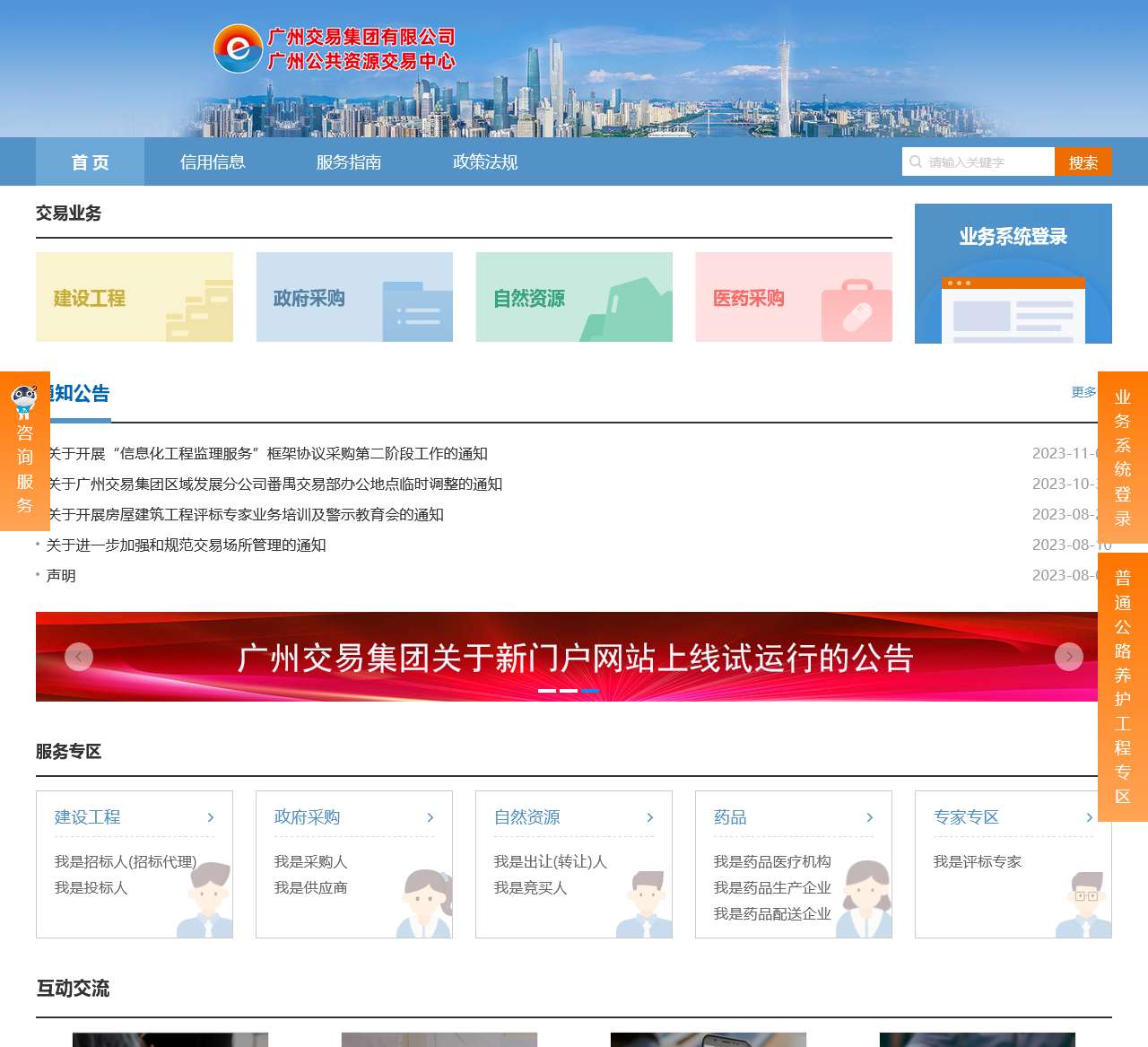Expand the 政府采购 service zone arrow
This screenshot has height=1047, width=1148.
pyautogui.click(x=430, y=817)
